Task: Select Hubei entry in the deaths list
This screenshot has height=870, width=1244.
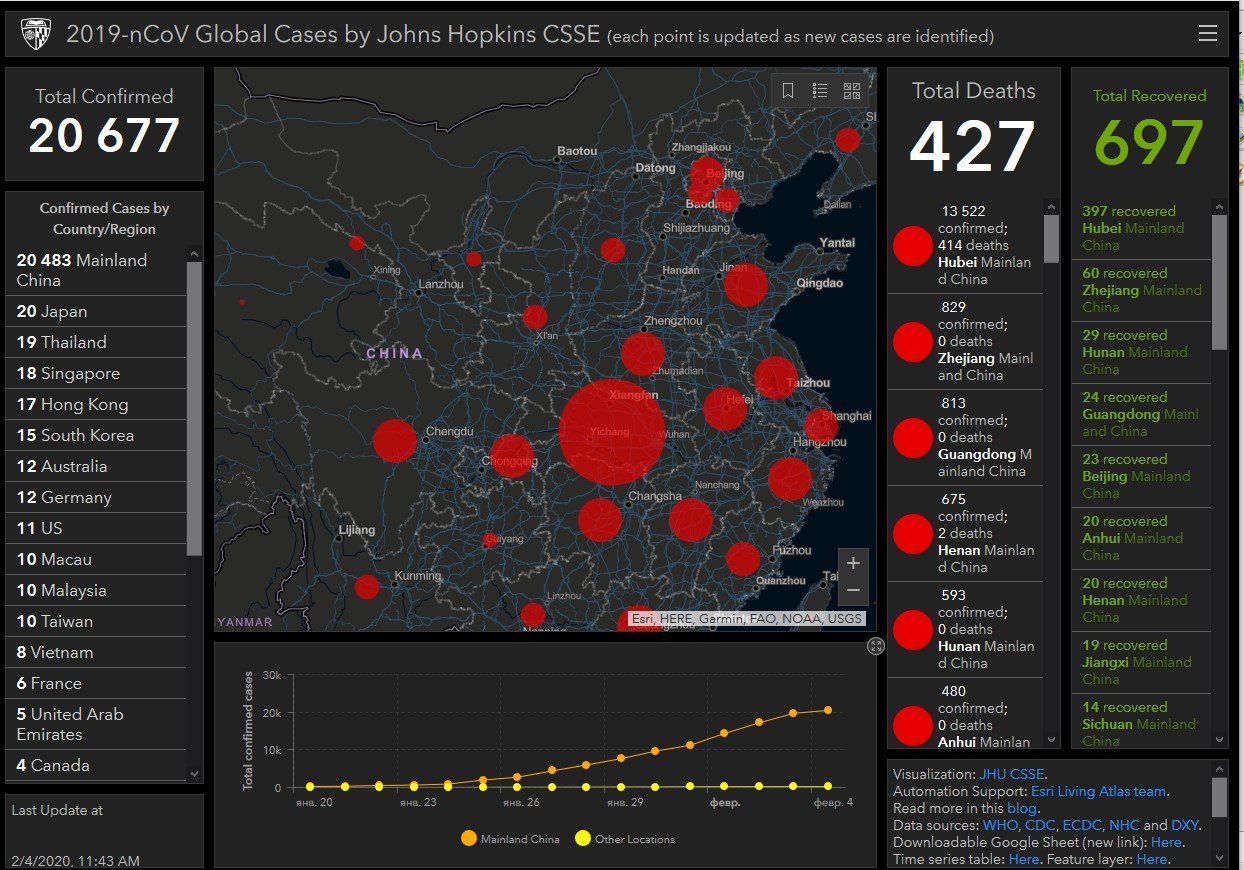Action: click(965, 245)
